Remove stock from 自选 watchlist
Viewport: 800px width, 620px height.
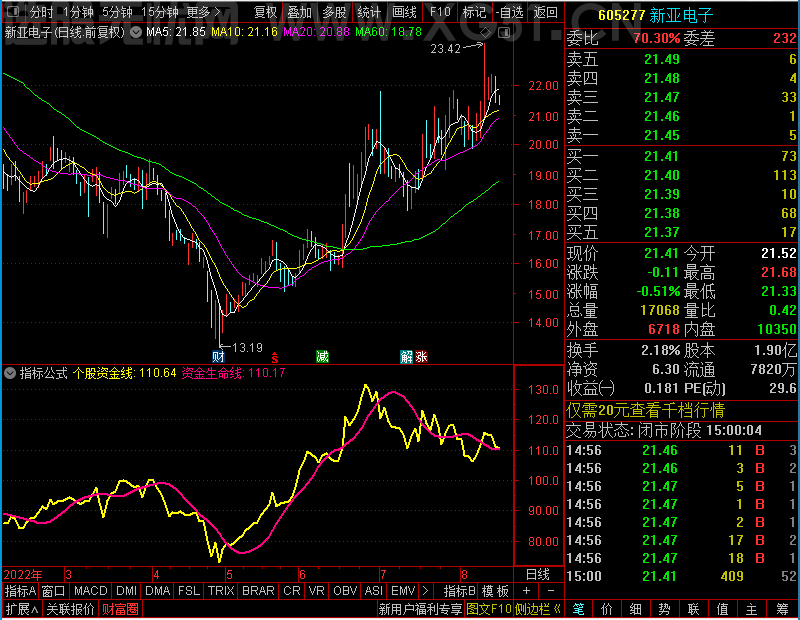pos(510,12)
